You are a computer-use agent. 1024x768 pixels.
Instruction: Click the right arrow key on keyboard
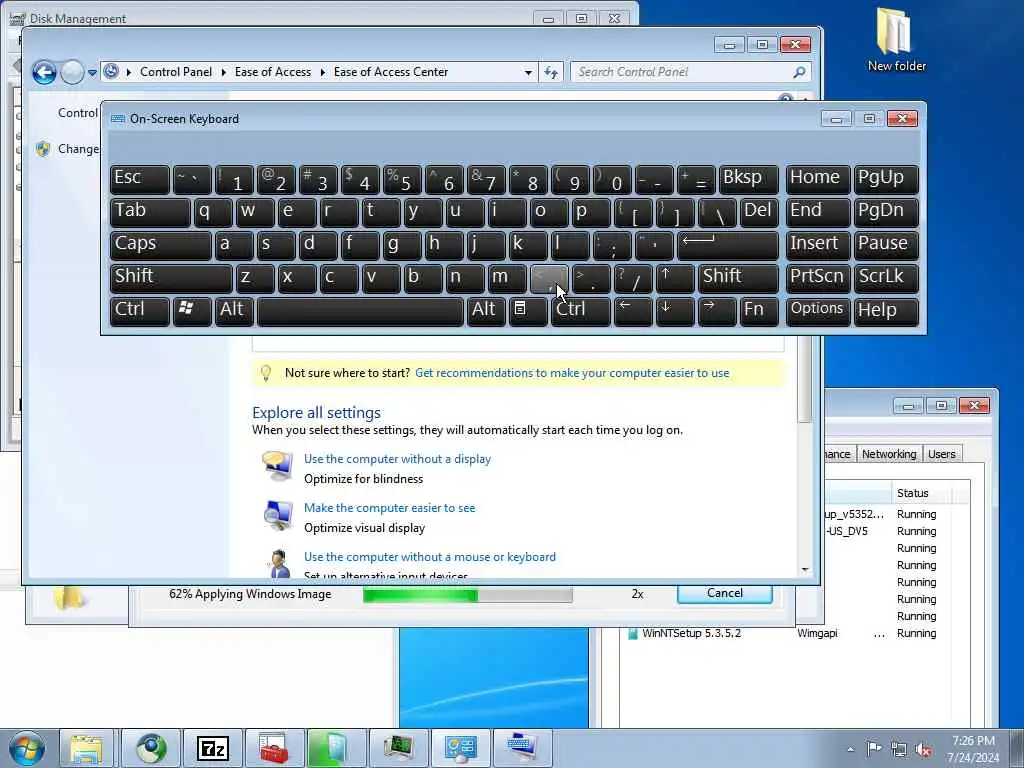coord(716,311)
